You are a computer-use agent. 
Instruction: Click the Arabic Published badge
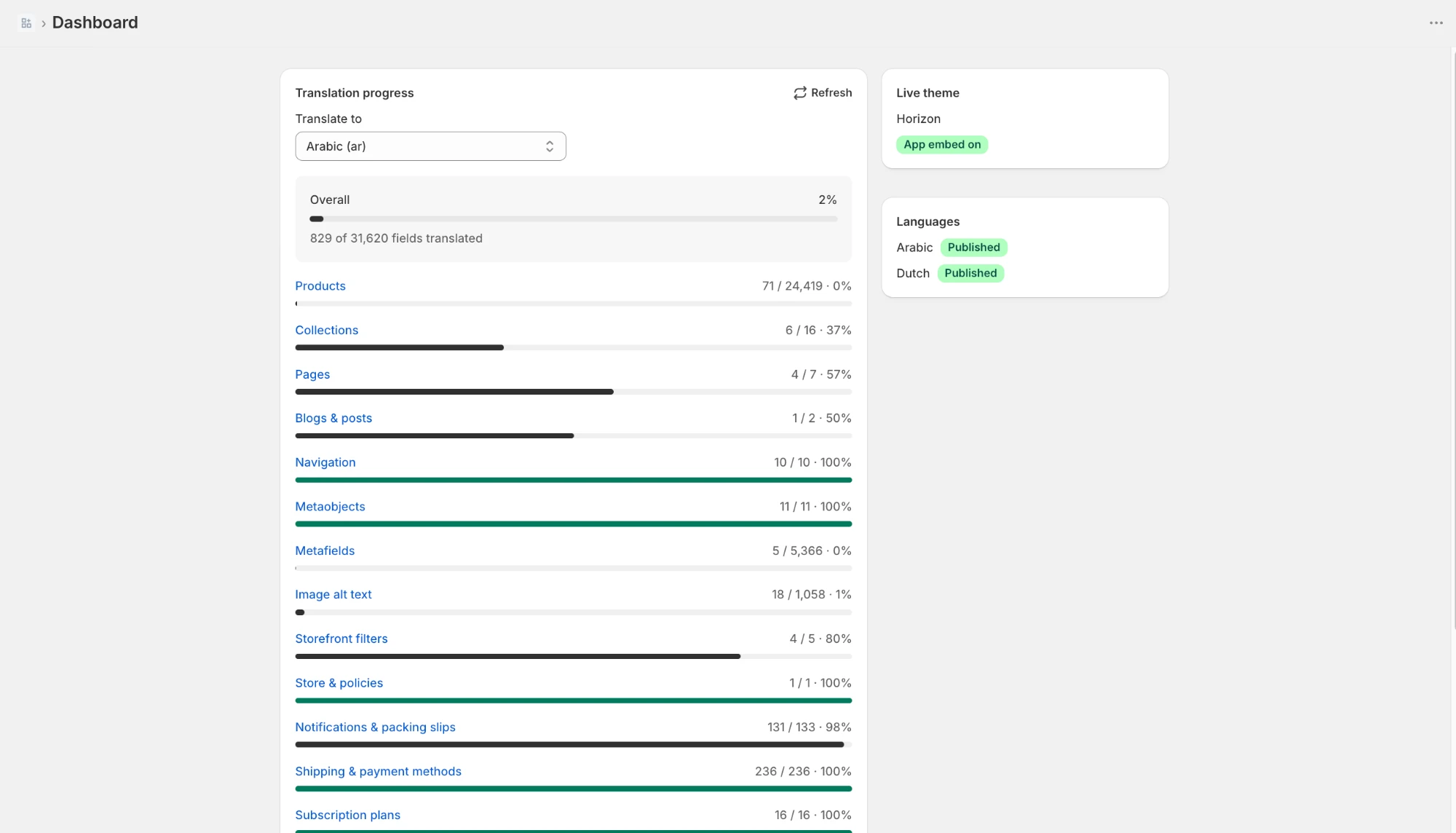[973, 248]
